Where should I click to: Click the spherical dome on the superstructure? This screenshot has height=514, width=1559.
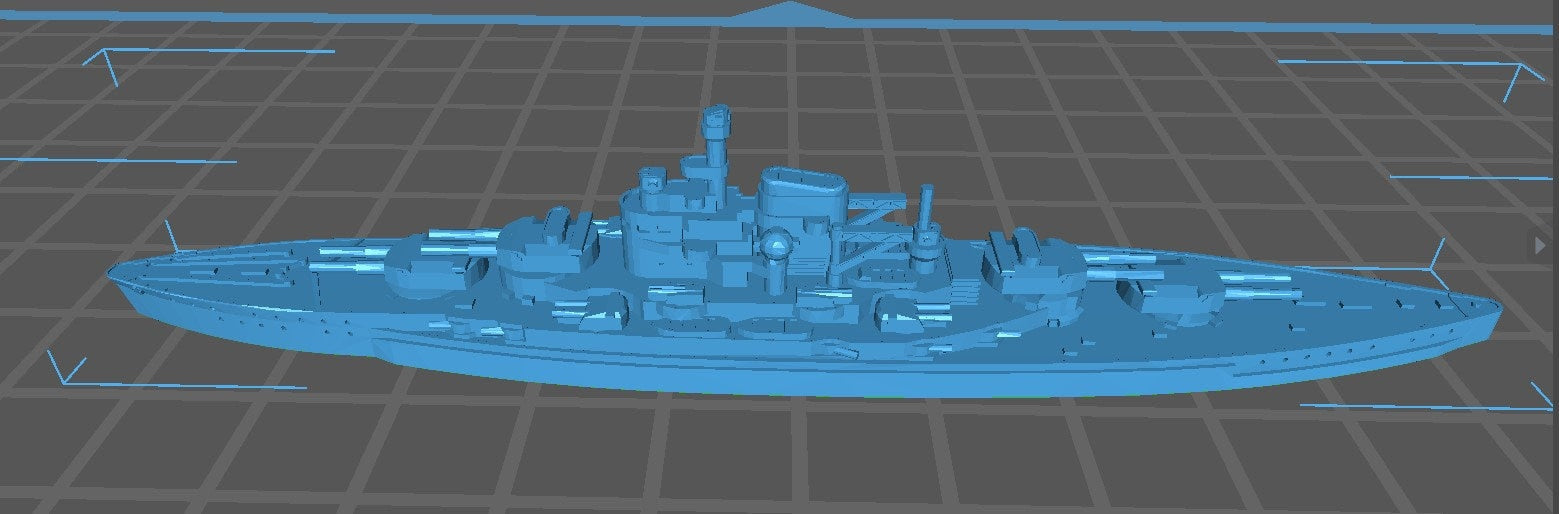(x=777, y=246)
